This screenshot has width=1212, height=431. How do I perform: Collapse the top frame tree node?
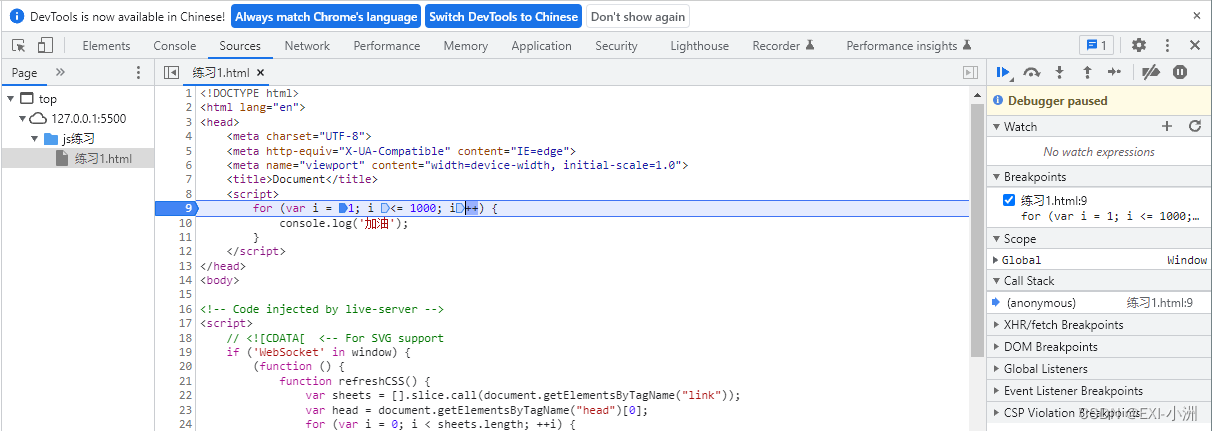click(x=10, y=98)
